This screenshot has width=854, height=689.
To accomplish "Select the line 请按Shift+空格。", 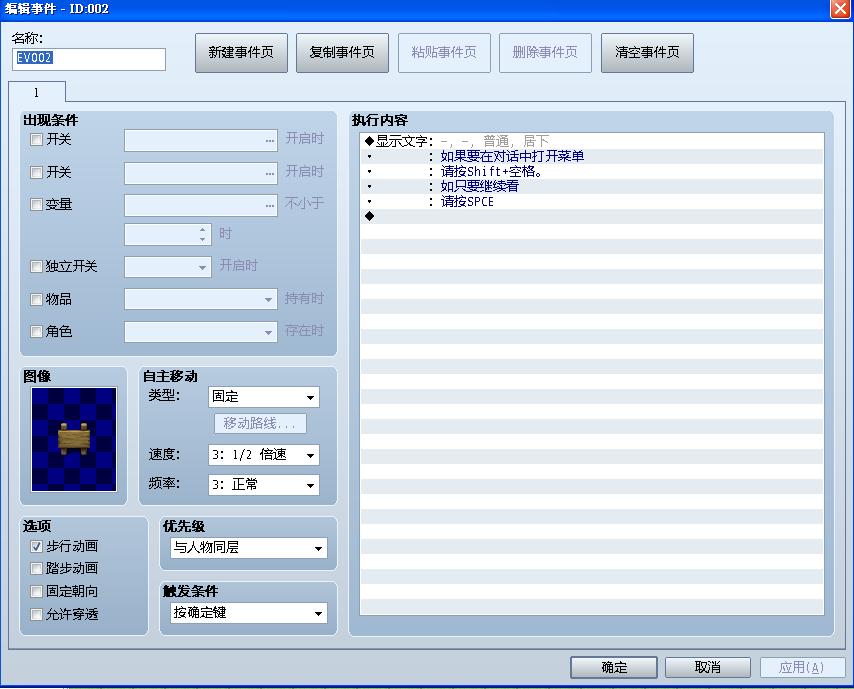I will tap(592, 172).
